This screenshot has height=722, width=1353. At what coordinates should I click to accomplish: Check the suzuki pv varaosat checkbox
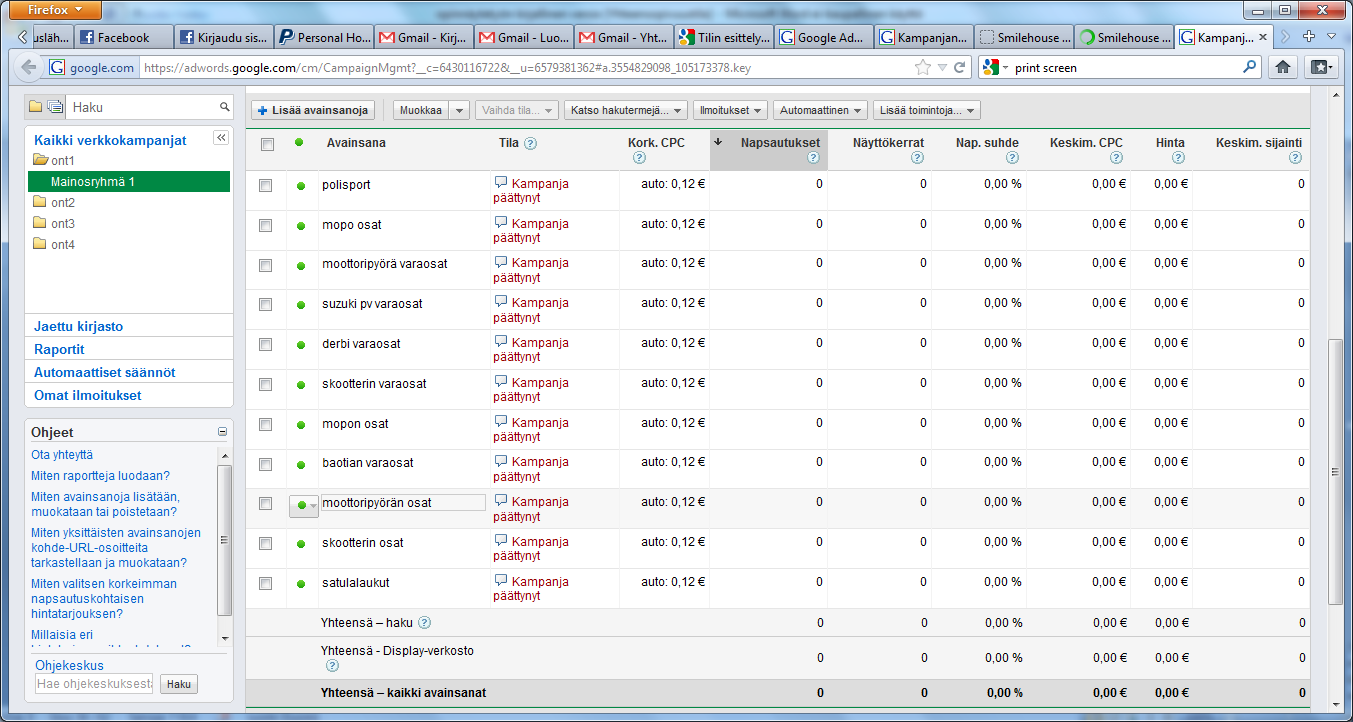click(265, 305)
